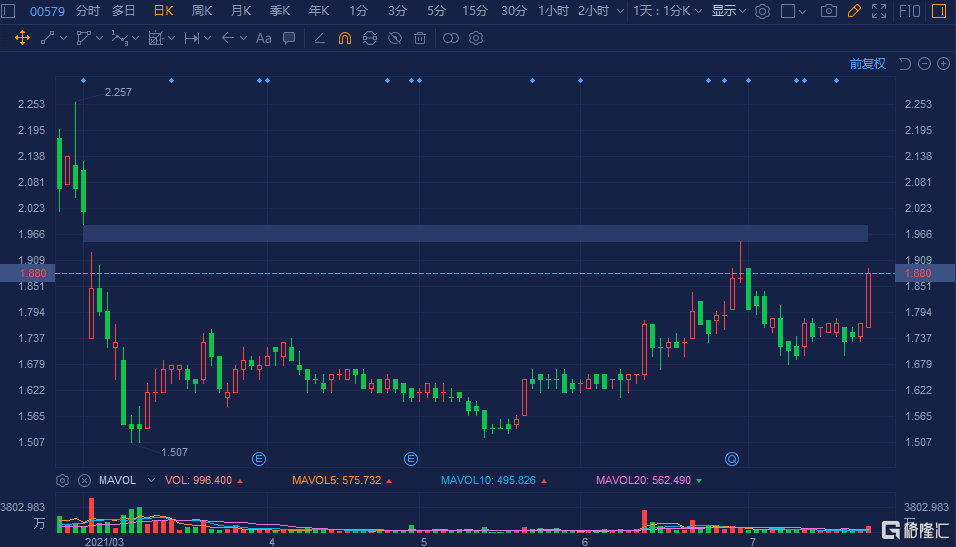The height and width of the screenshot is (547, 956).
Task: Click the orange pencil drawing icon
Action: tap(854, 11)
